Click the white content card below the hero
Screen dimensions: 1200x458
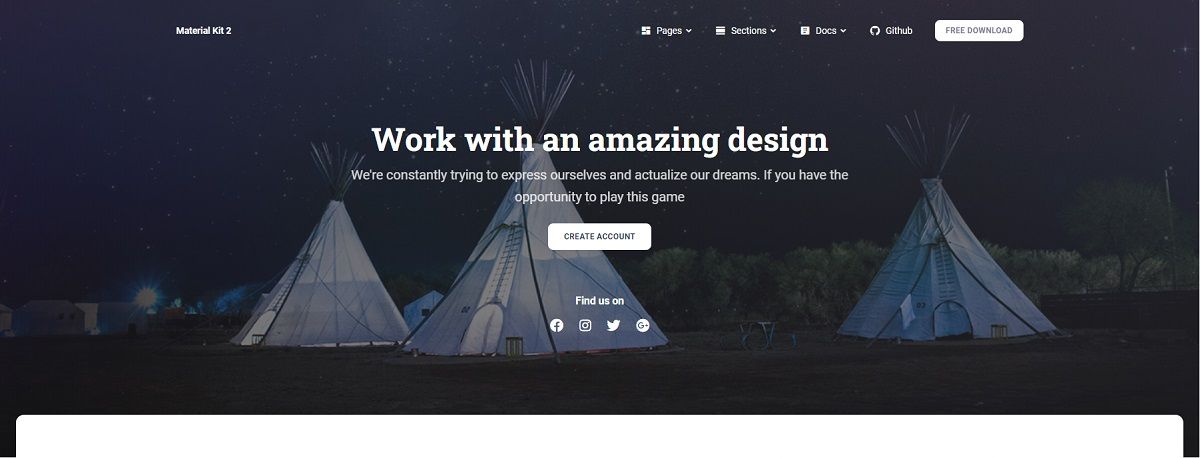599,436
